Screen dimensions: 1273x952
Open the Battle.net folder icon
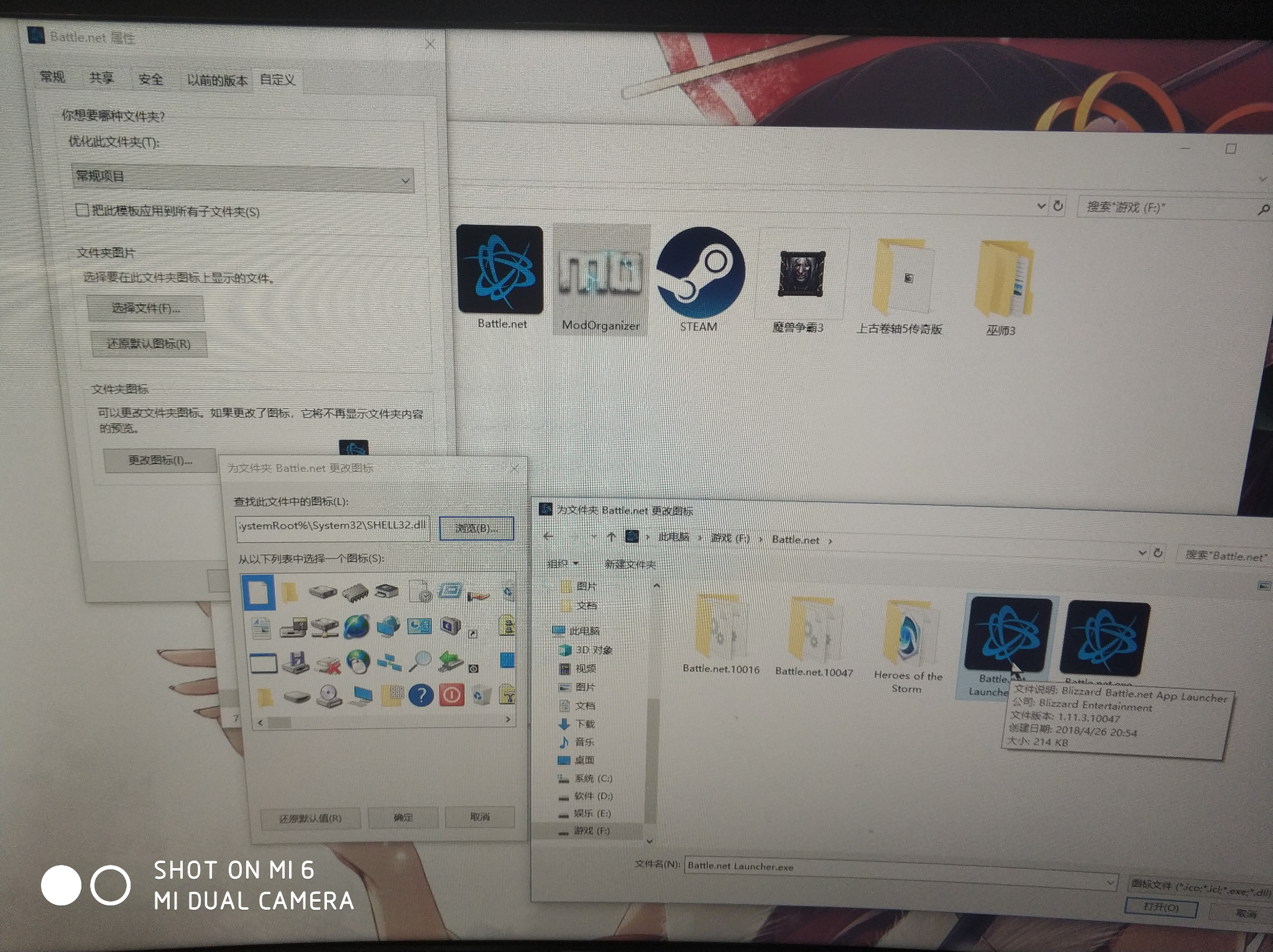point(500,270)
